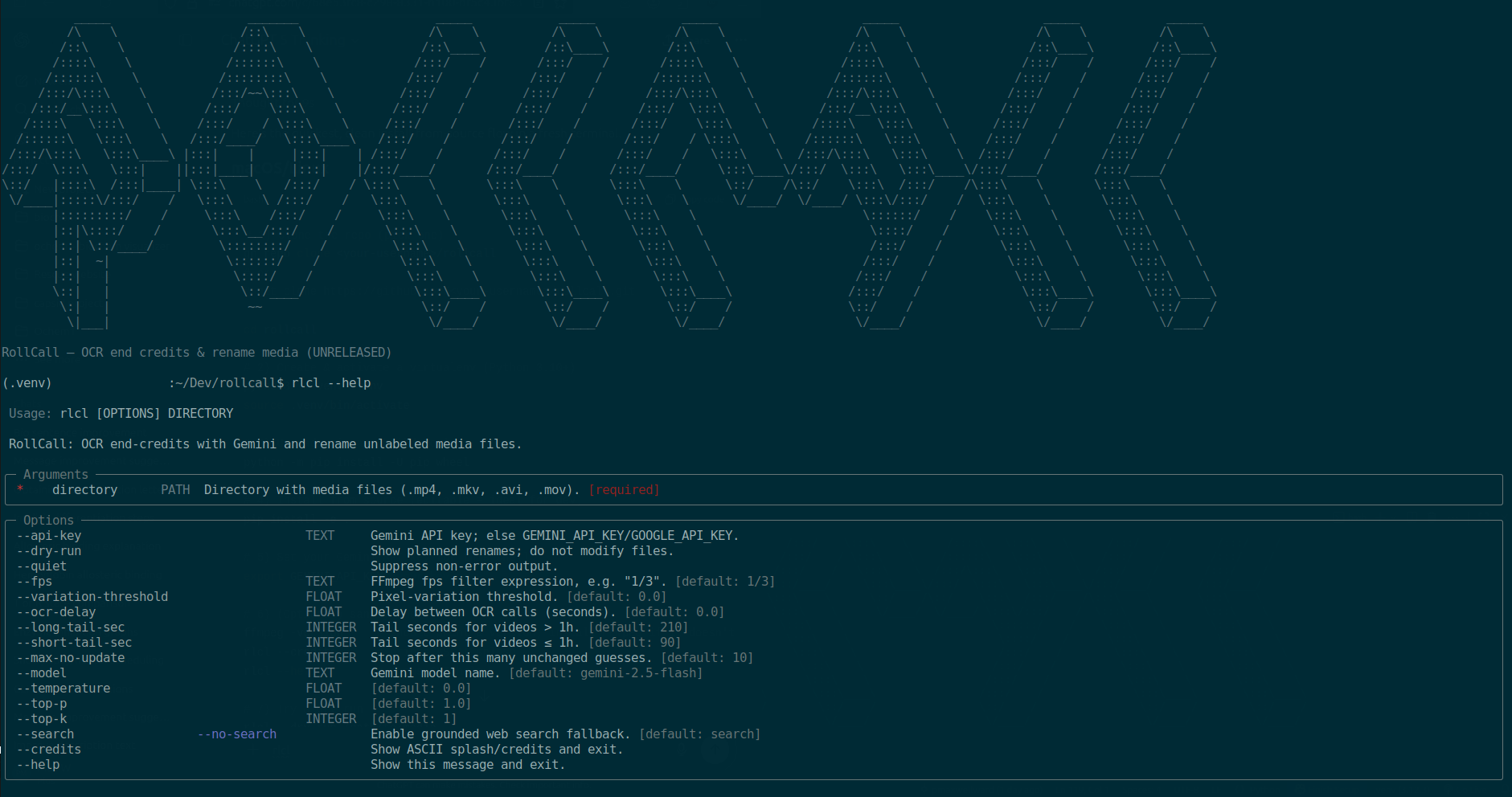This screenshot has height=797, width=1512.
Task: Click the --no-search flag highlighted in blue
Action: (x=237, y=734)
